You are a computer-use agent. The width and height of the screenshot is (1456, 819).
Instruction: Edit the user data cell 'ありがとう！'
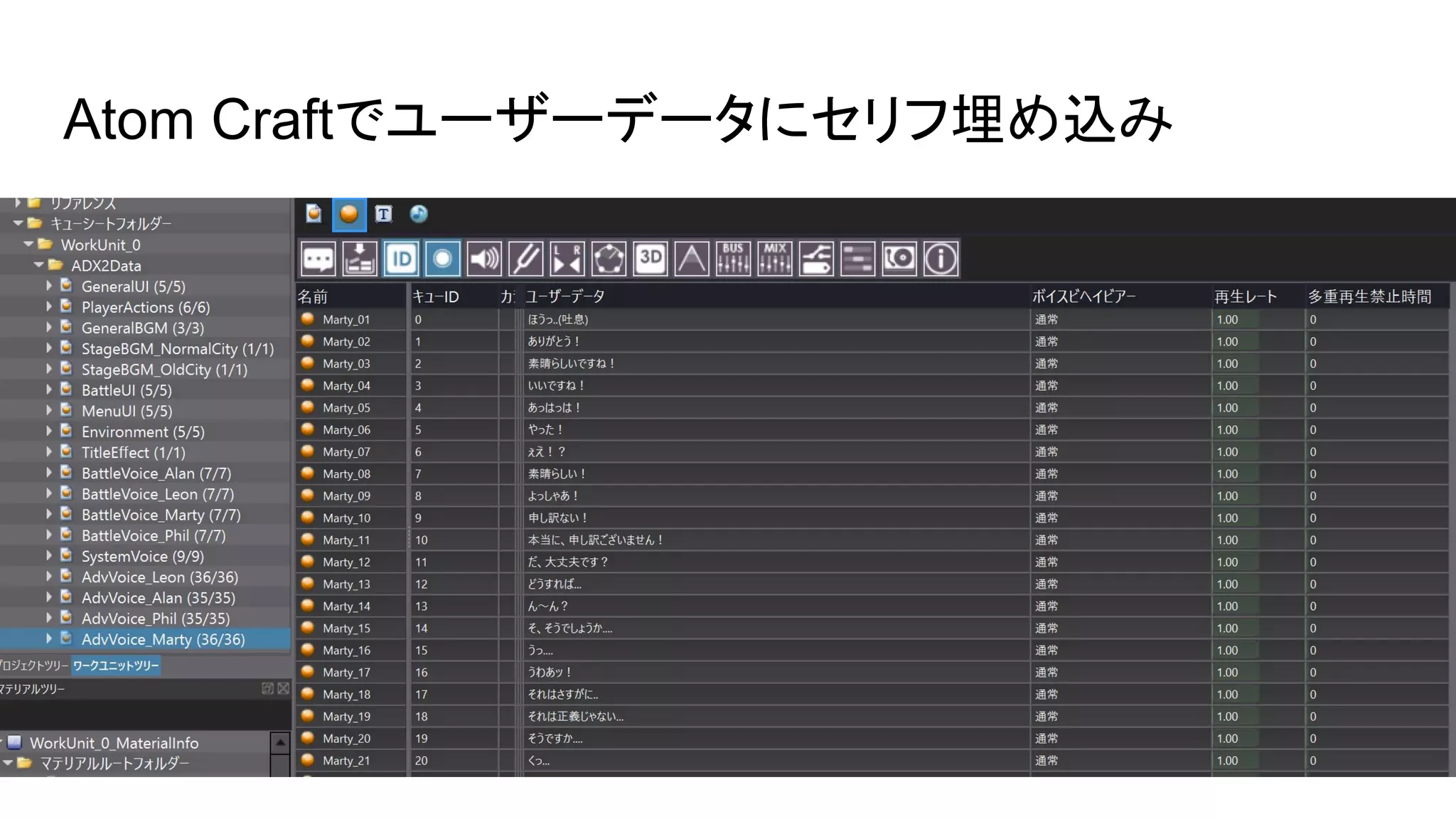point(776,341)
